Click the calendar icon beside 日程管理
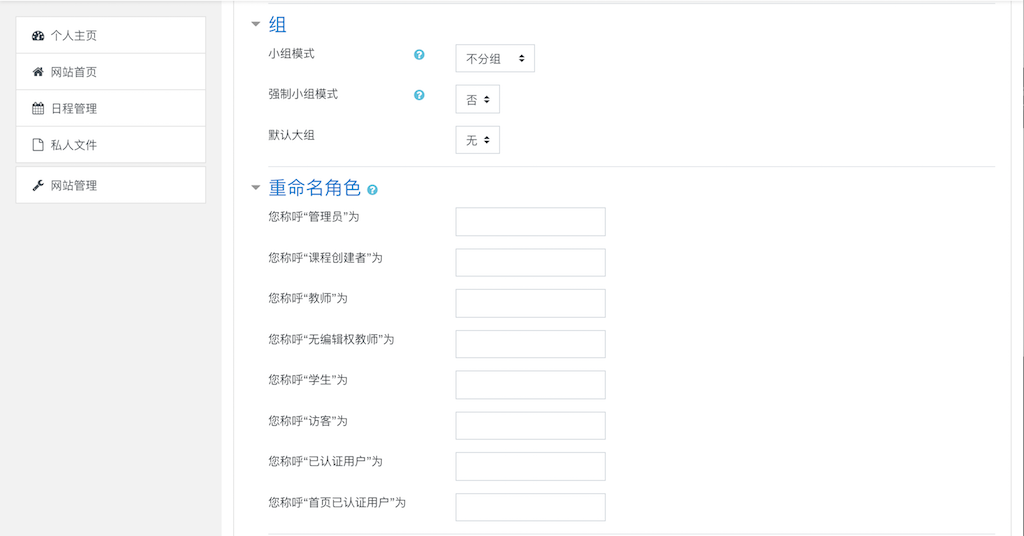 point(38,108)
